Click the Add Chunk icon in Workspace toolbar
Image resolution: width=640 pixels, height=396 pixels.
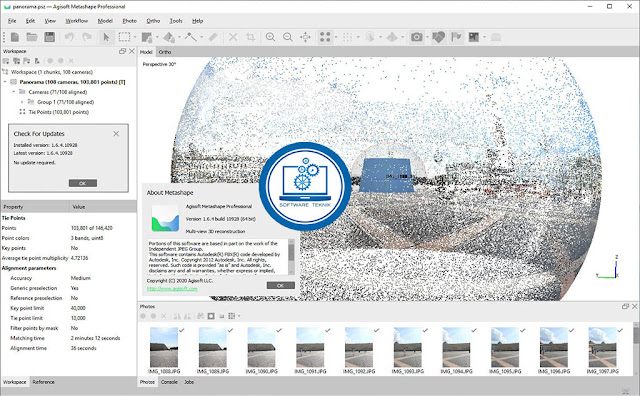point(6,61)
